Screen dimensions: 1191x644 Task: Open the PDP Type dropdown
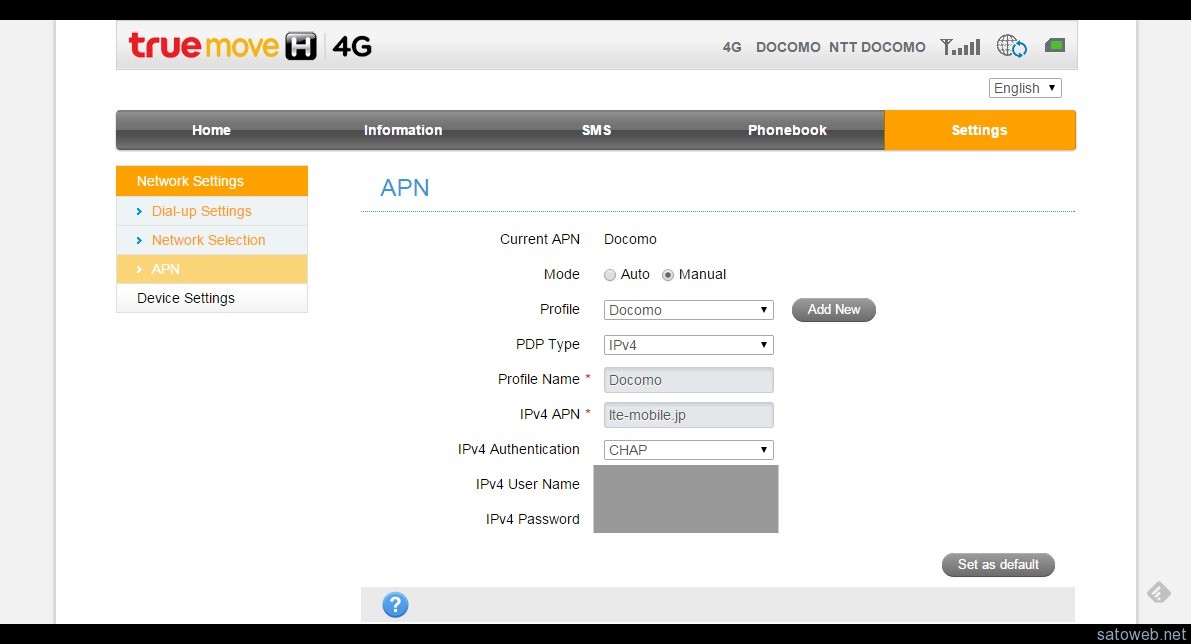(688, 344)
